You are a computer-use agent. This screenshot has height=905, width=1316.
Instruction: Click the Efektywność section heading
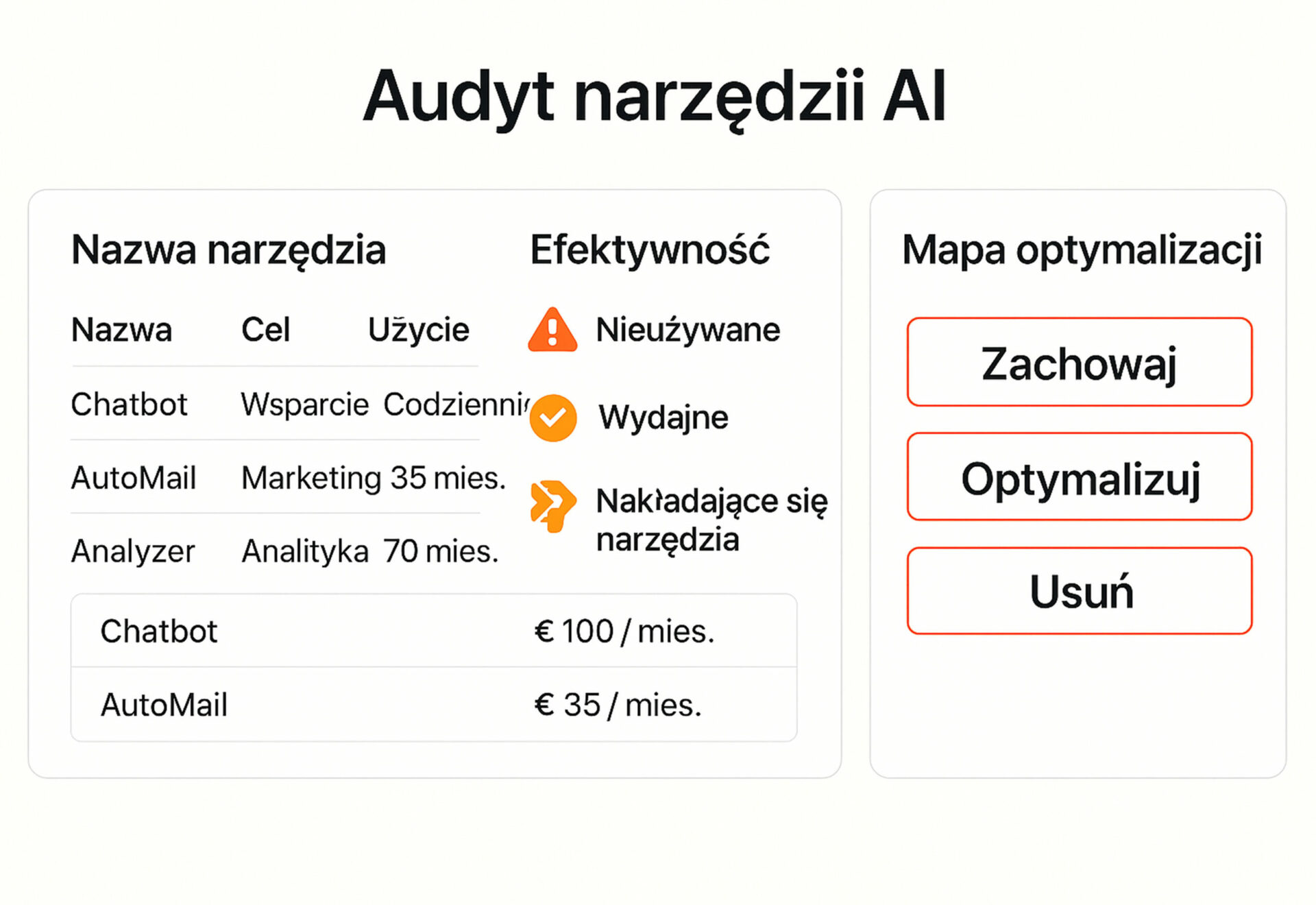(650, 250)
